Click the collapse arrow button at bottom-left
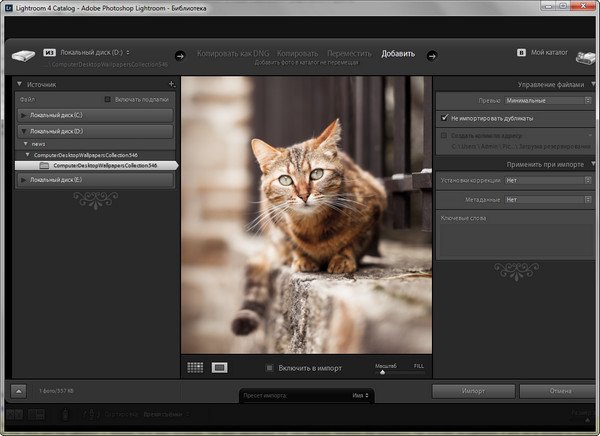Image resolution: width=600 pixels, height=436 pixels. [x=19, y=390]
